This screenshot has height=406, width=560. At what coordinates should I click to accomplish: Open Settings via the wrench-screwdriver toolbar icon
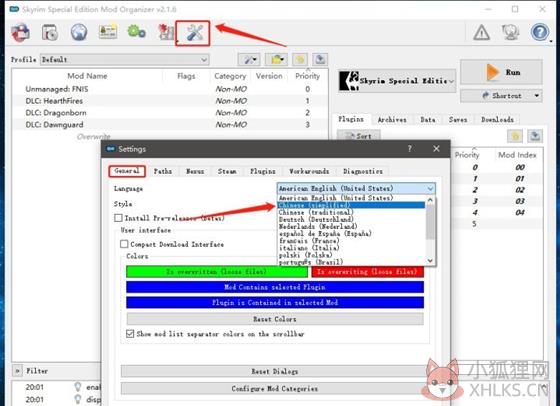[192, 33]
